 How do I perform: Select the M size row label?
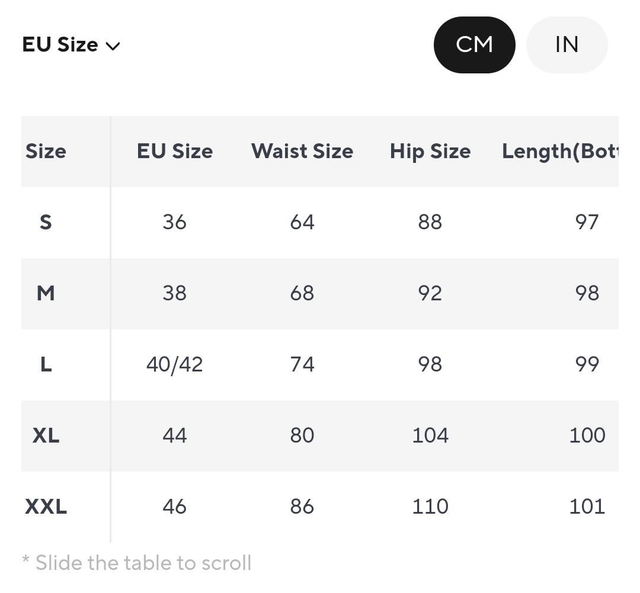(46, 293)
